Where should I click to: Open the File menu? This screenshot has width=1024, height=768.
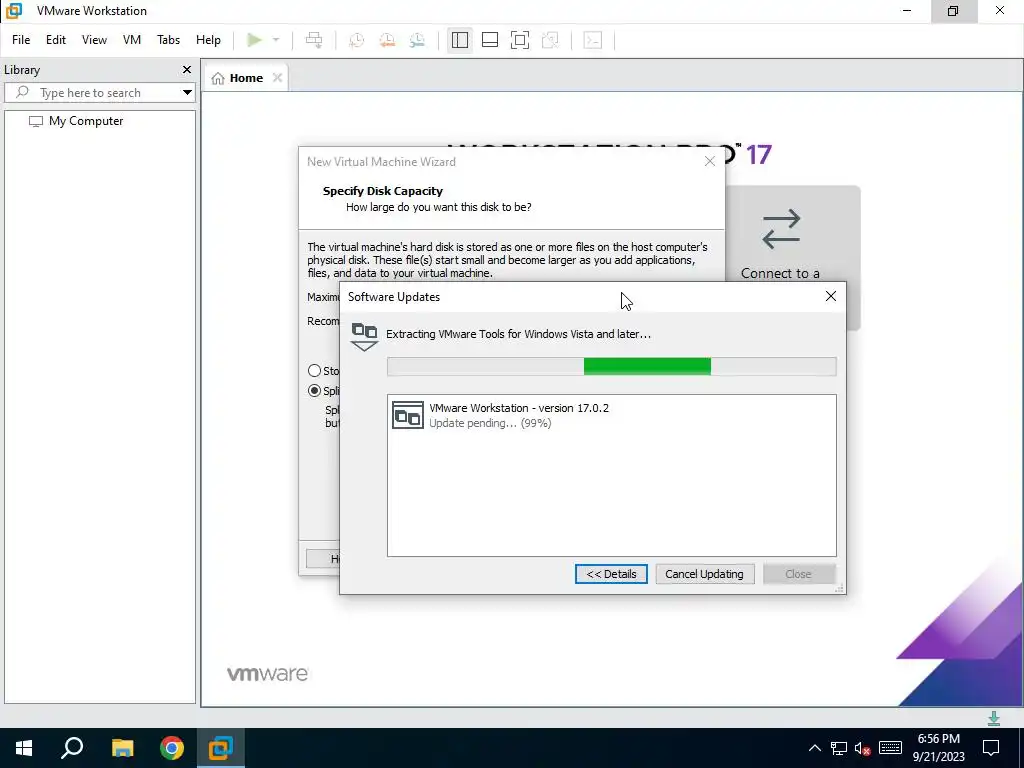pyautogui.click(x=21, y=40)
